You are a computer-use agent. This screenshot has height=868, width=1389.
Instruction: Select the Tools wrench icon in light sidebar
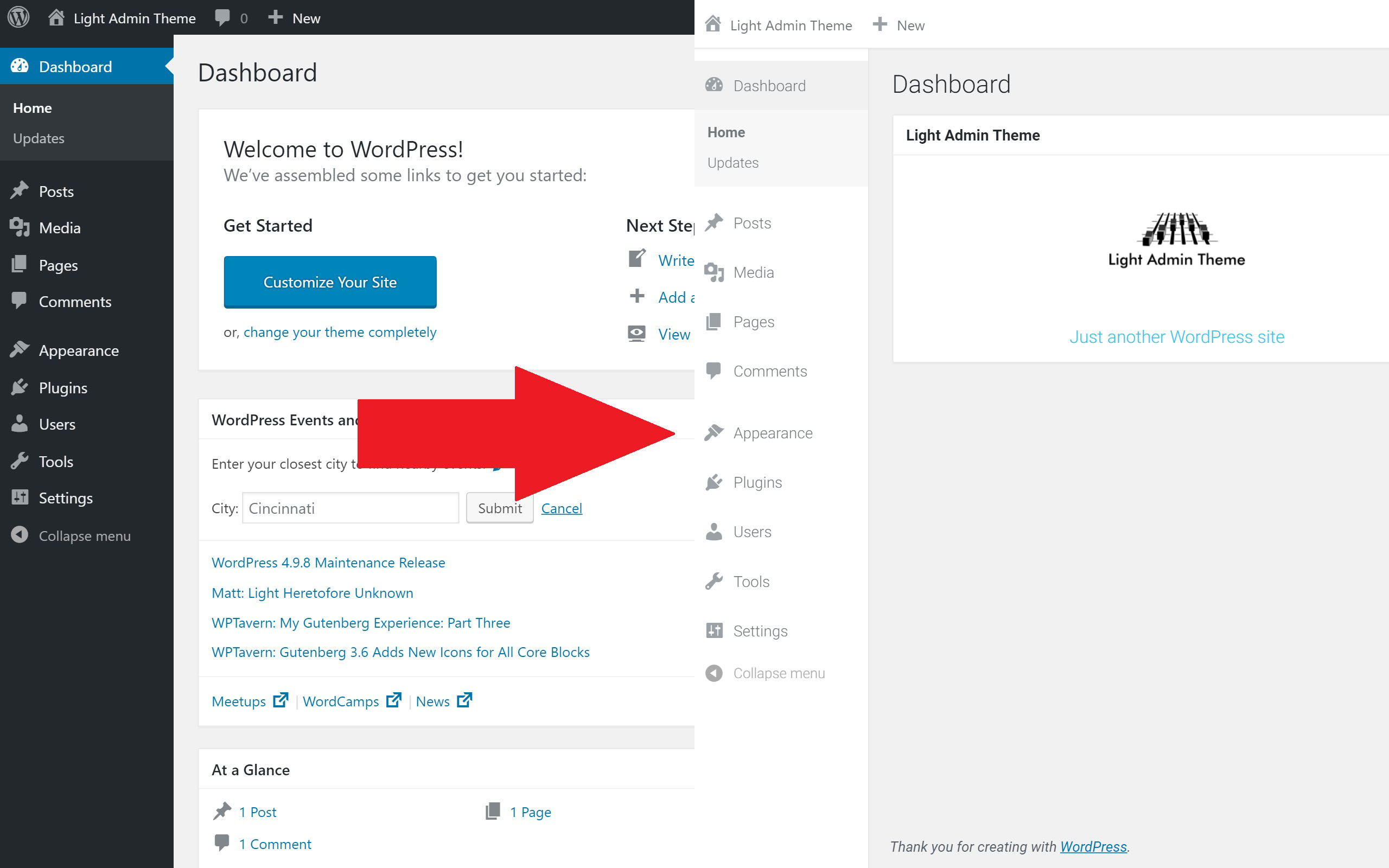[713, 581]
